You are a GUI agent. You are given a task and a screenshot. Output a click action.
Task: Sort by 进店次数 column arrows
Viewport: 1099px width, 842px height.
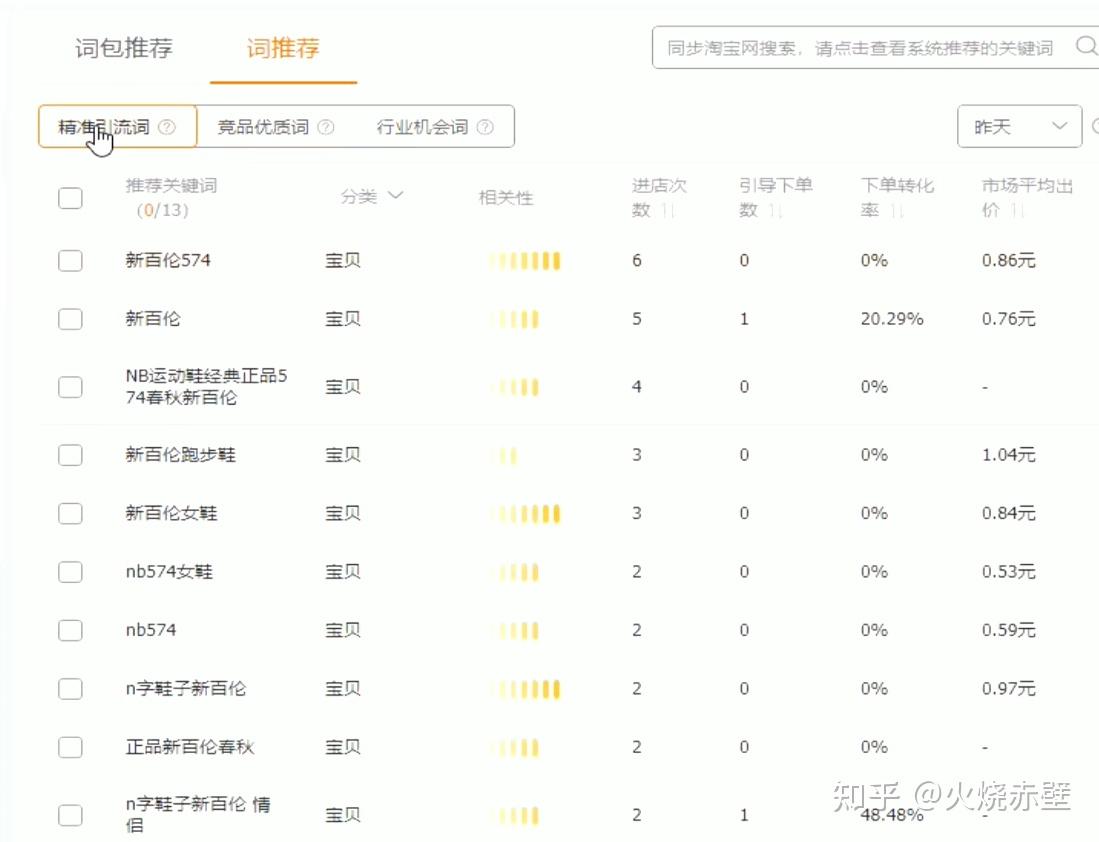click(667, 210)
